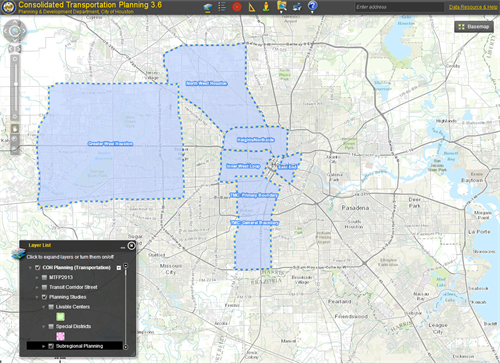Go to next map extent
The height and width of the screenshot is (363, 500).
(18, 49)
